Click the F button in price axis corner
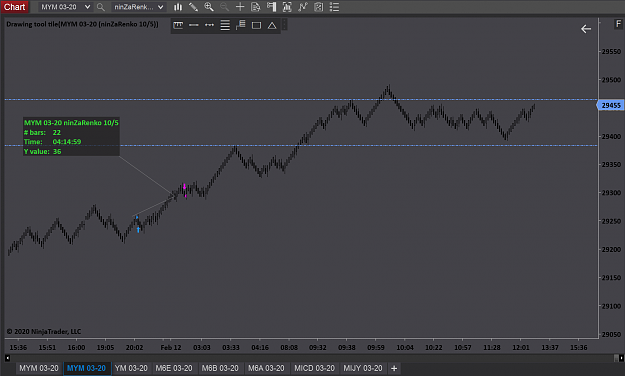The width and height of the screenshot is (625, 376). point(619,24)
